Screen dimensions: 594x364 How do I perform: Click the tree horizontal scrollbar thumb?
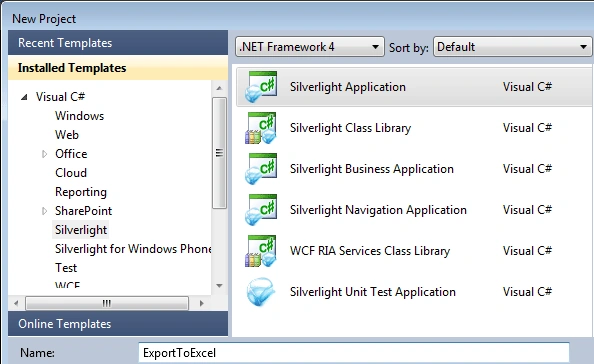click(x=107, y=303)
